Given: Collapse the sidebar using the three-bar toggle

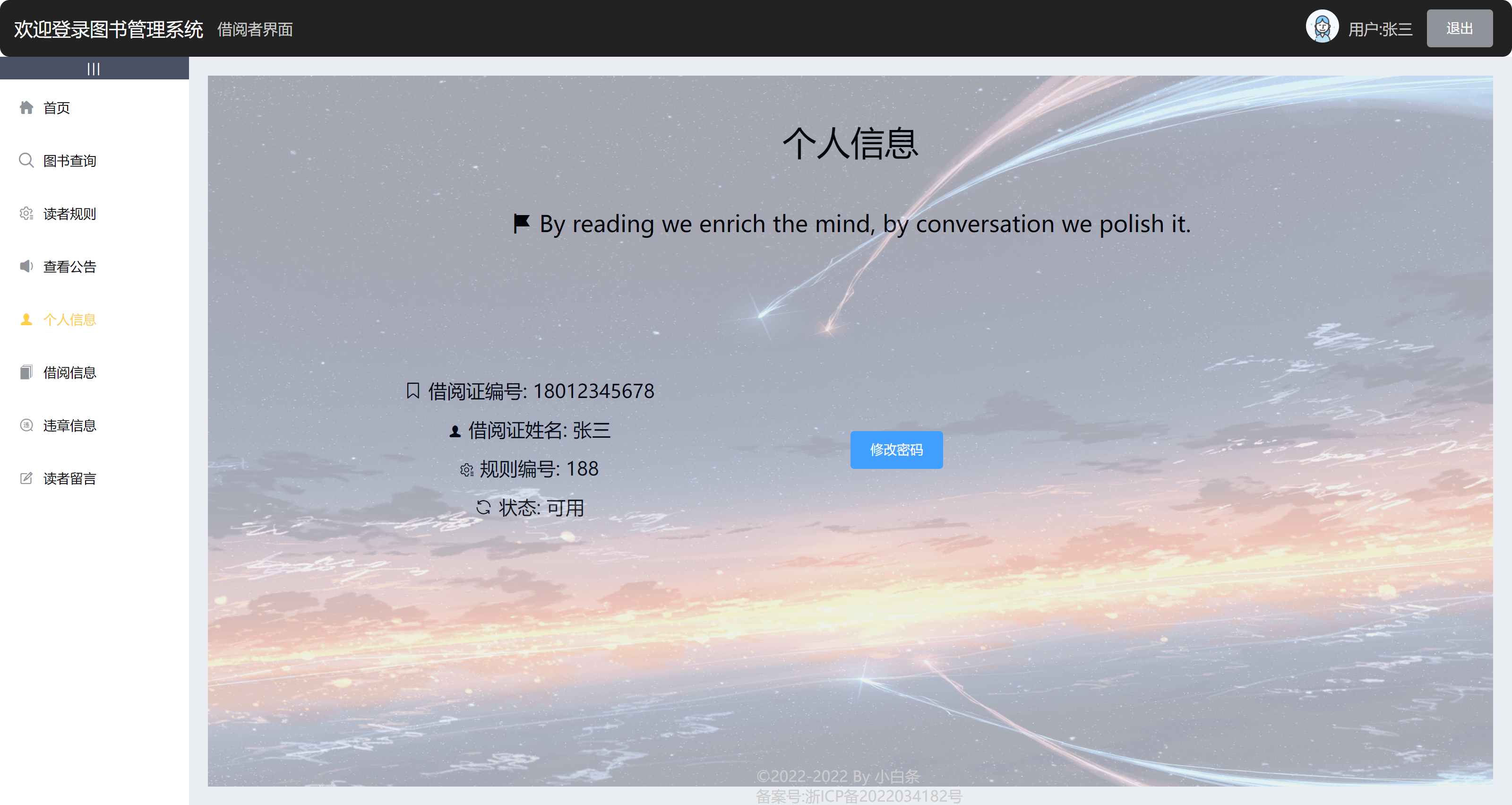Looking at the screenshot, I should 94,69.
